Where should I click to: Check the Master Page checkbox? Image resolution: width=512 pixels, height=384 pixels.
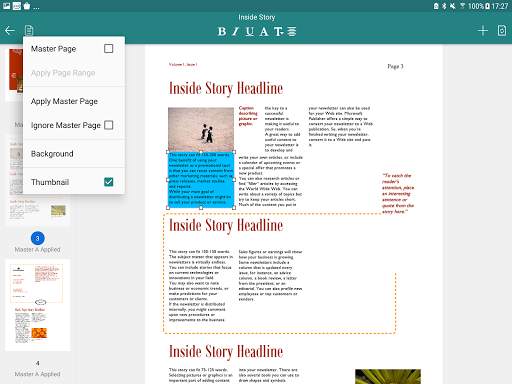(109, 49)
